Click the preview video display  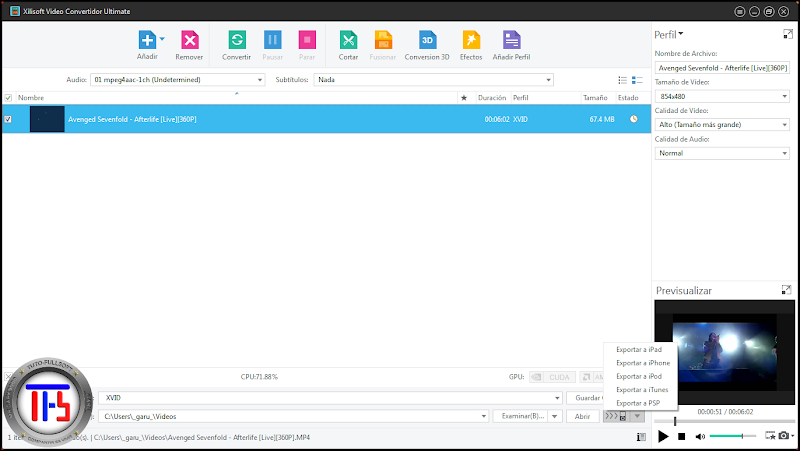tap(724, 353)
